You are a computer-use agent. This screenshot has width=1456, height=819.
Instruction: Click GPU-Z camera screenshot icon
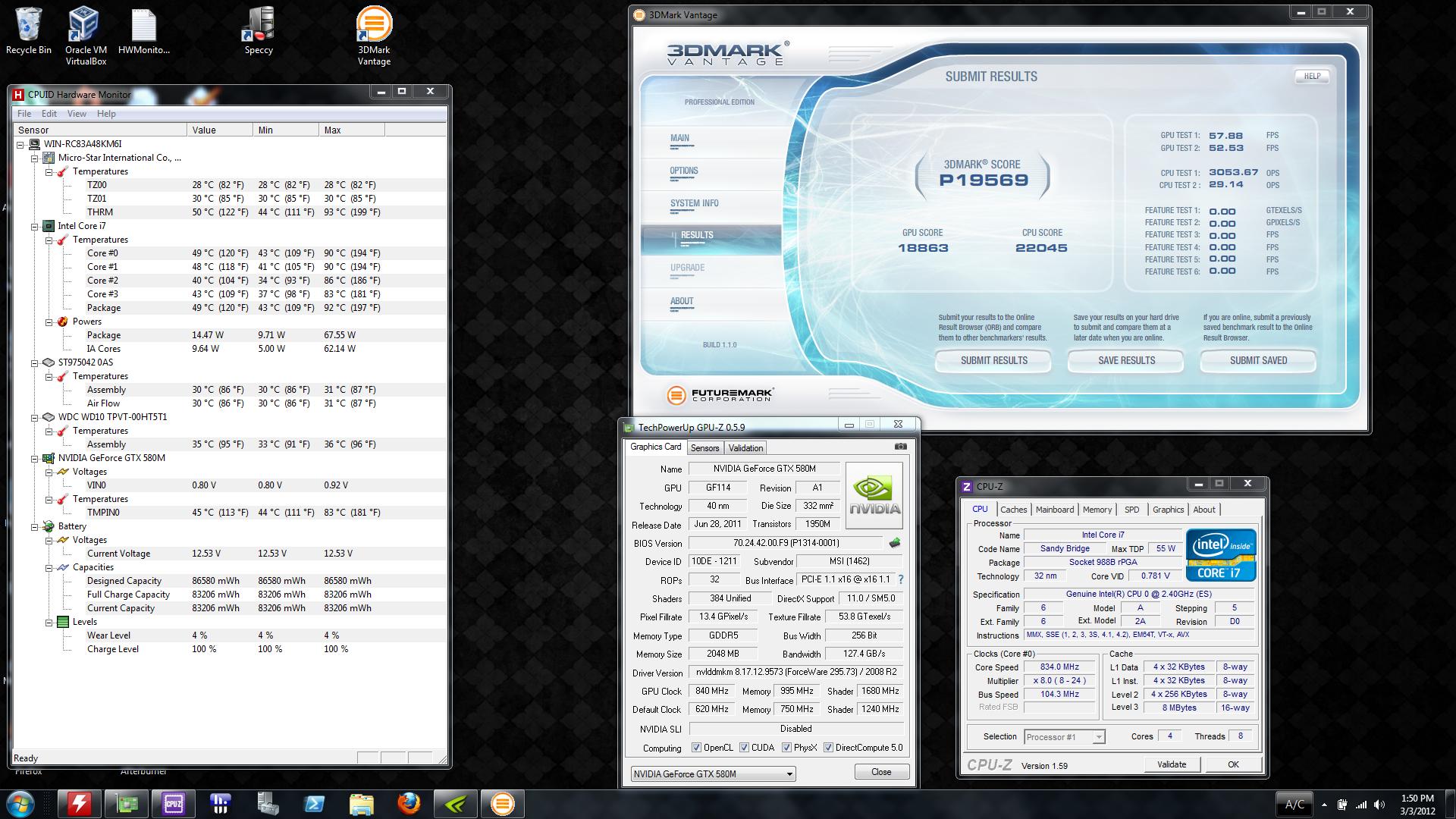[x=900, y=447]
